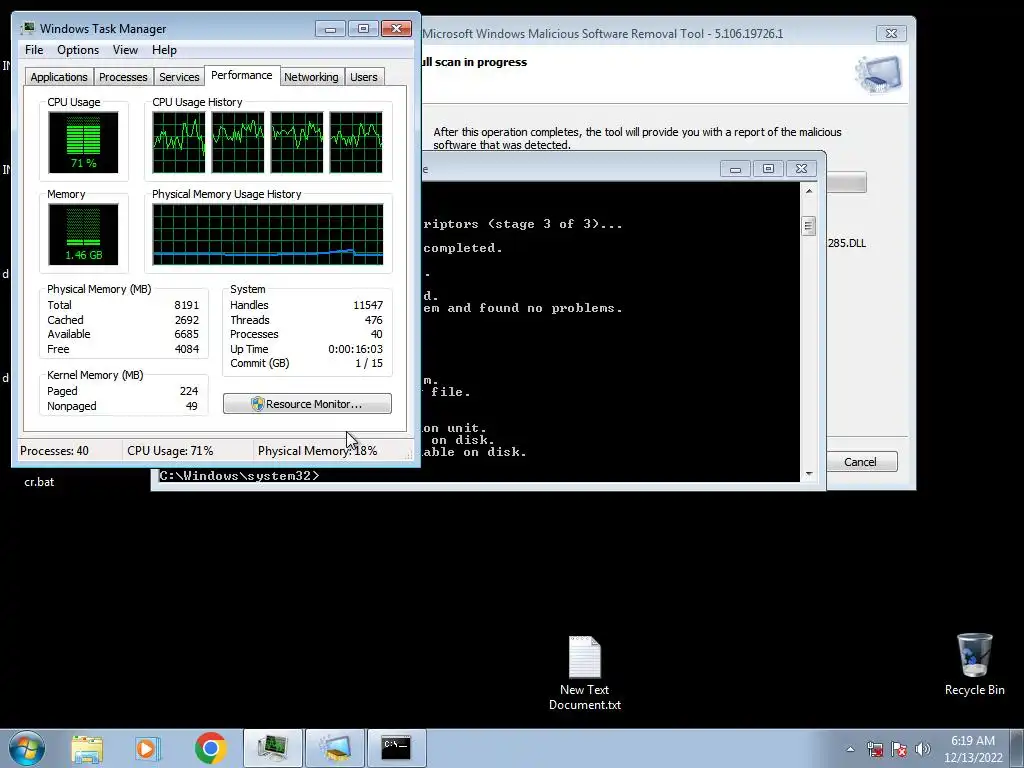Click the Task Manager title bar icon
1024x768 pixels.
coord(27,29)
